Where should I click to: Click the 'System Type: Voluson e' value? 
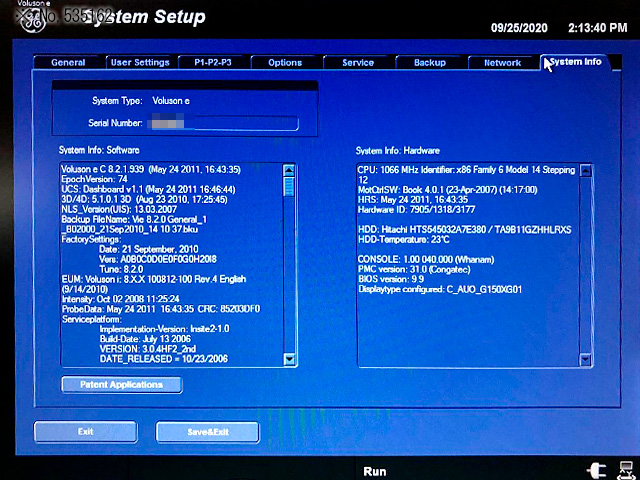tap(171, 101)
